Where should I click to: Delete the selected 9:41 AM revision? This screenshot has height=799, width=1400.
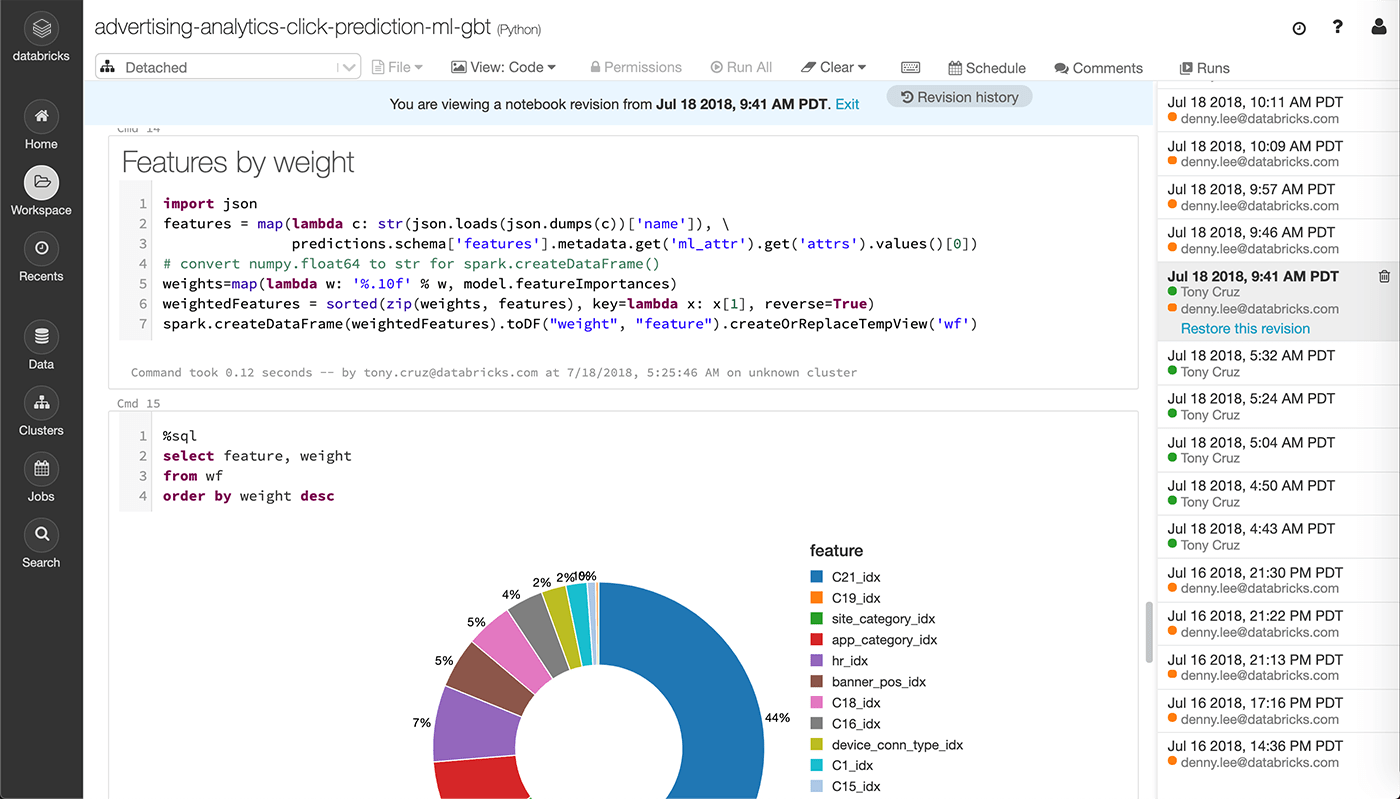1384,277
